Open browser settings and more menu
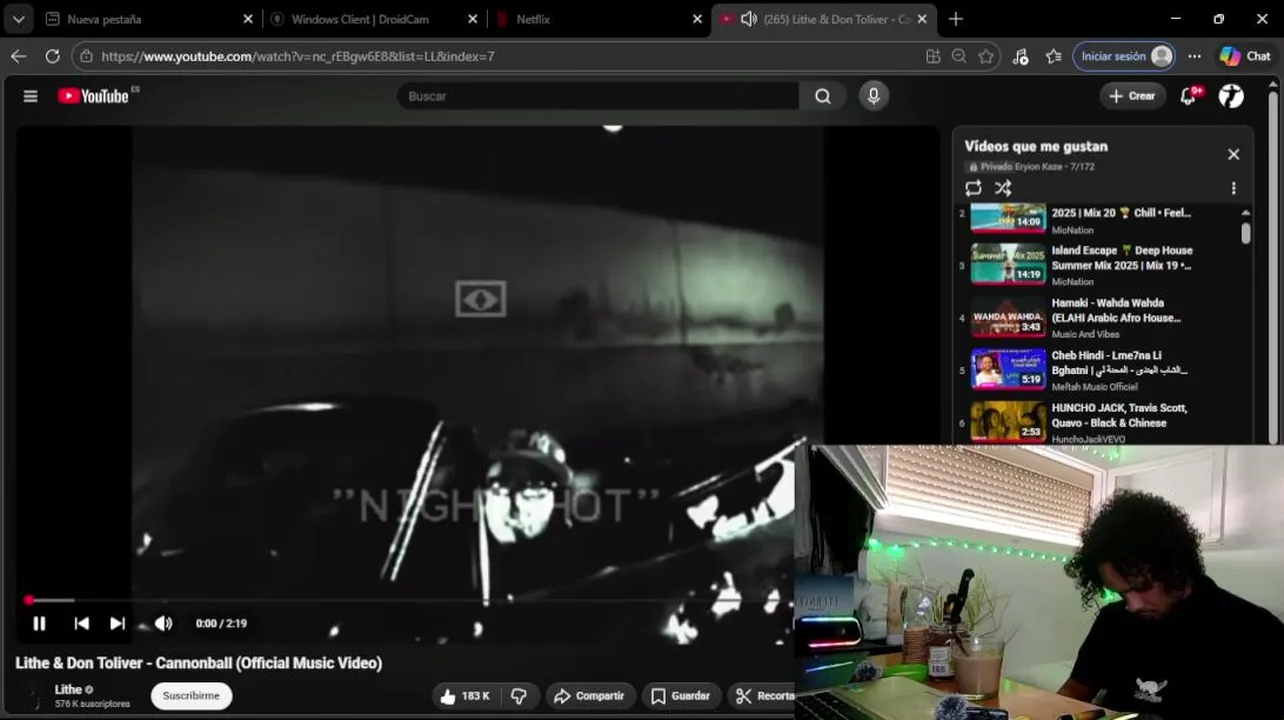Viewport: 1284px width, 720px height. (x=1194, y=56)
